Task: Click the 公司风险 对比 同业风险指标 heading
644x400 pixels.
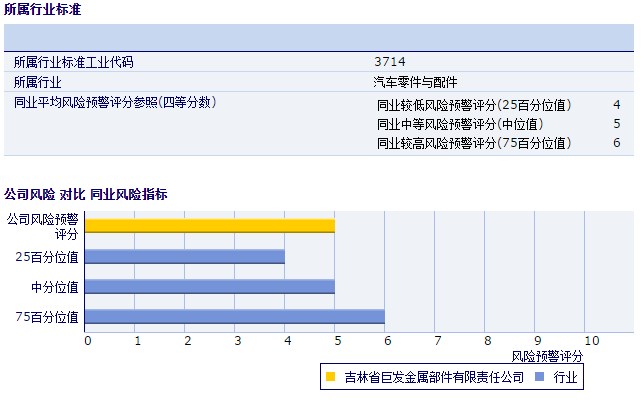Action: click(x=86, y=194)
